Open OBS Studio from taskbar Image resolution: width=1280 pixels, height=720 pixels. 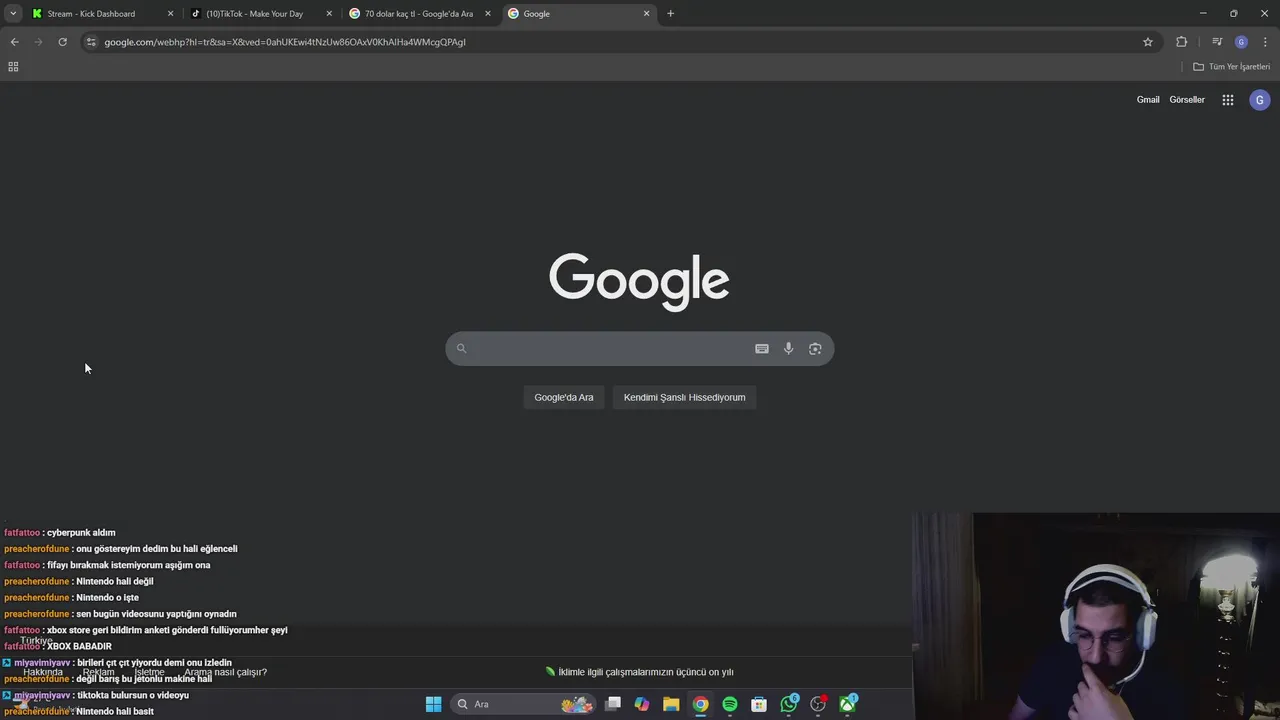(x=819, y=704)
